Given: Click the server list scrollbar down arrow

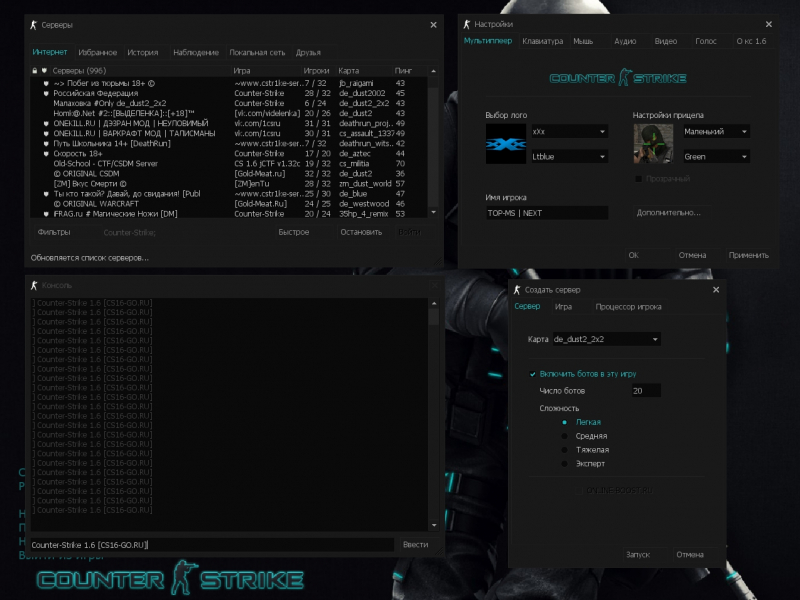Looking at the screenshot, I should pyautogui.click(x=434, y=213).
